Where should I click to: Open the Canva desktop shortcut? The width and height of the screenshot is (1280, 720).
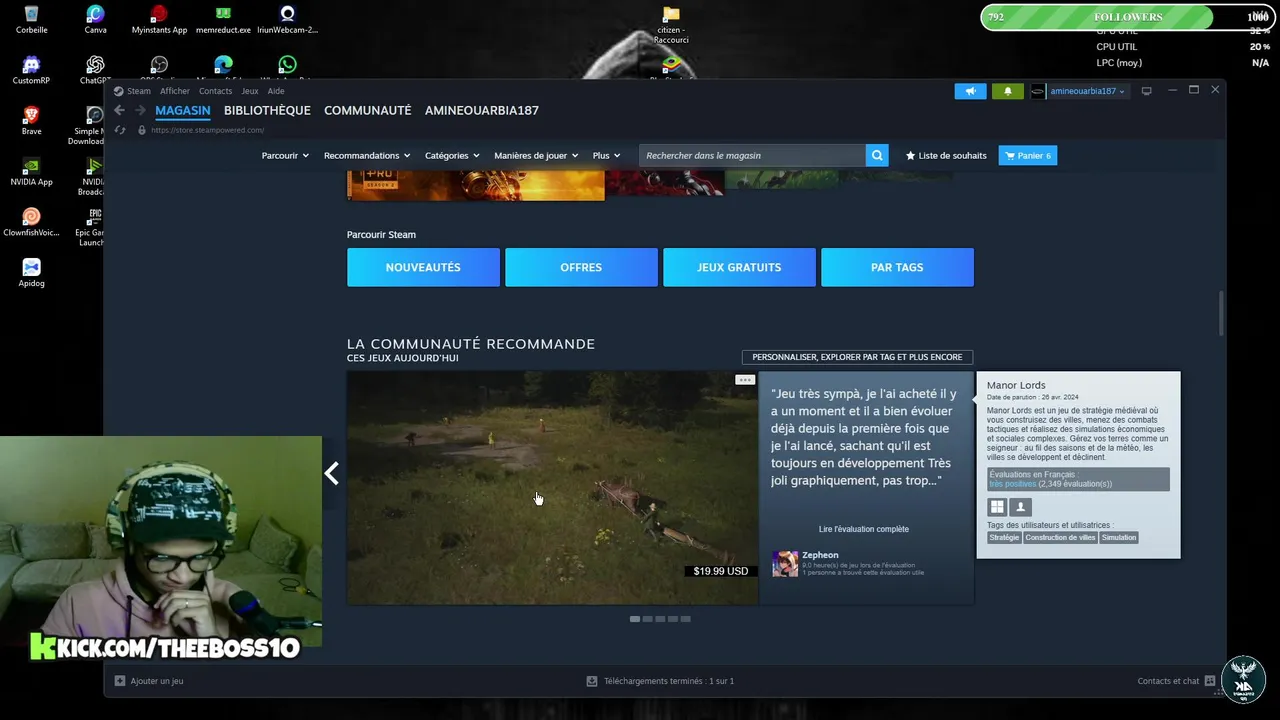coord(95,20)
